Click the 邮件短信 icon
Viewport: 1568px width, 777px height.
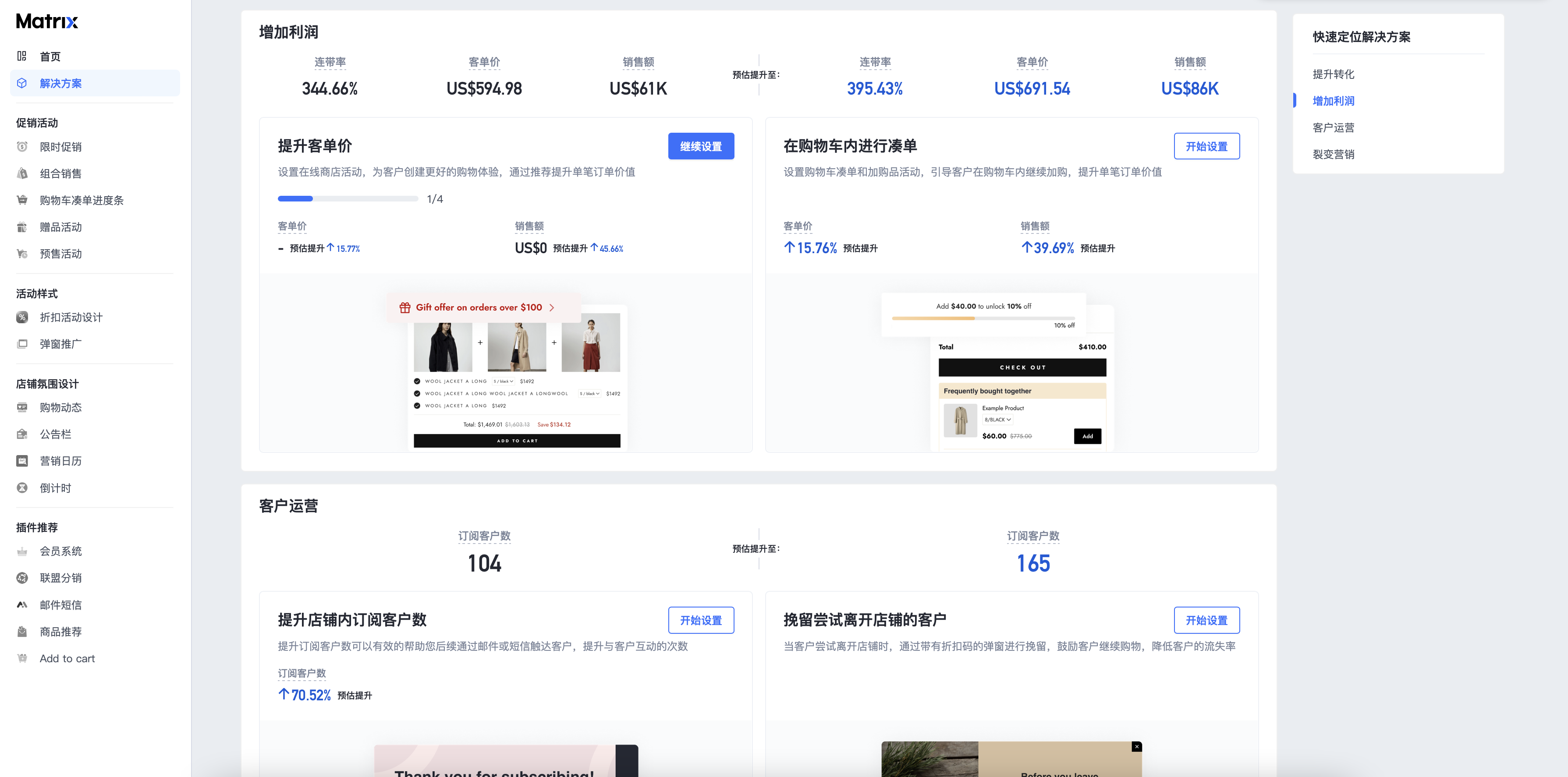pos(22,605)
